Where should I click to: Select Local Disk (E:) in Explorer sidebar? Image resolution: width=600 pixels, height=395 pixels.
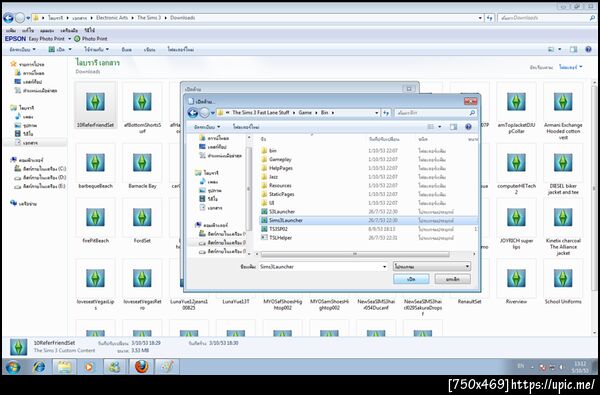pos(40,186)
